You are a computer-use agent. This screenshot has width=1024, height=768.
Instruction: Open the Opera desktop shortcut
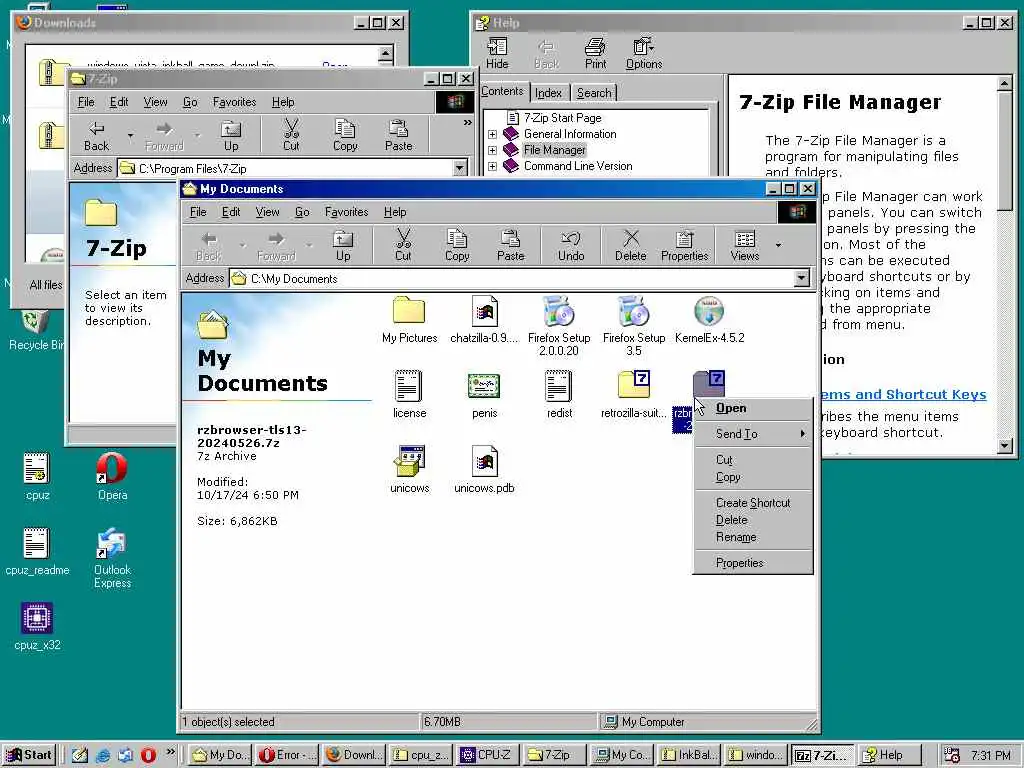[112, 476]
